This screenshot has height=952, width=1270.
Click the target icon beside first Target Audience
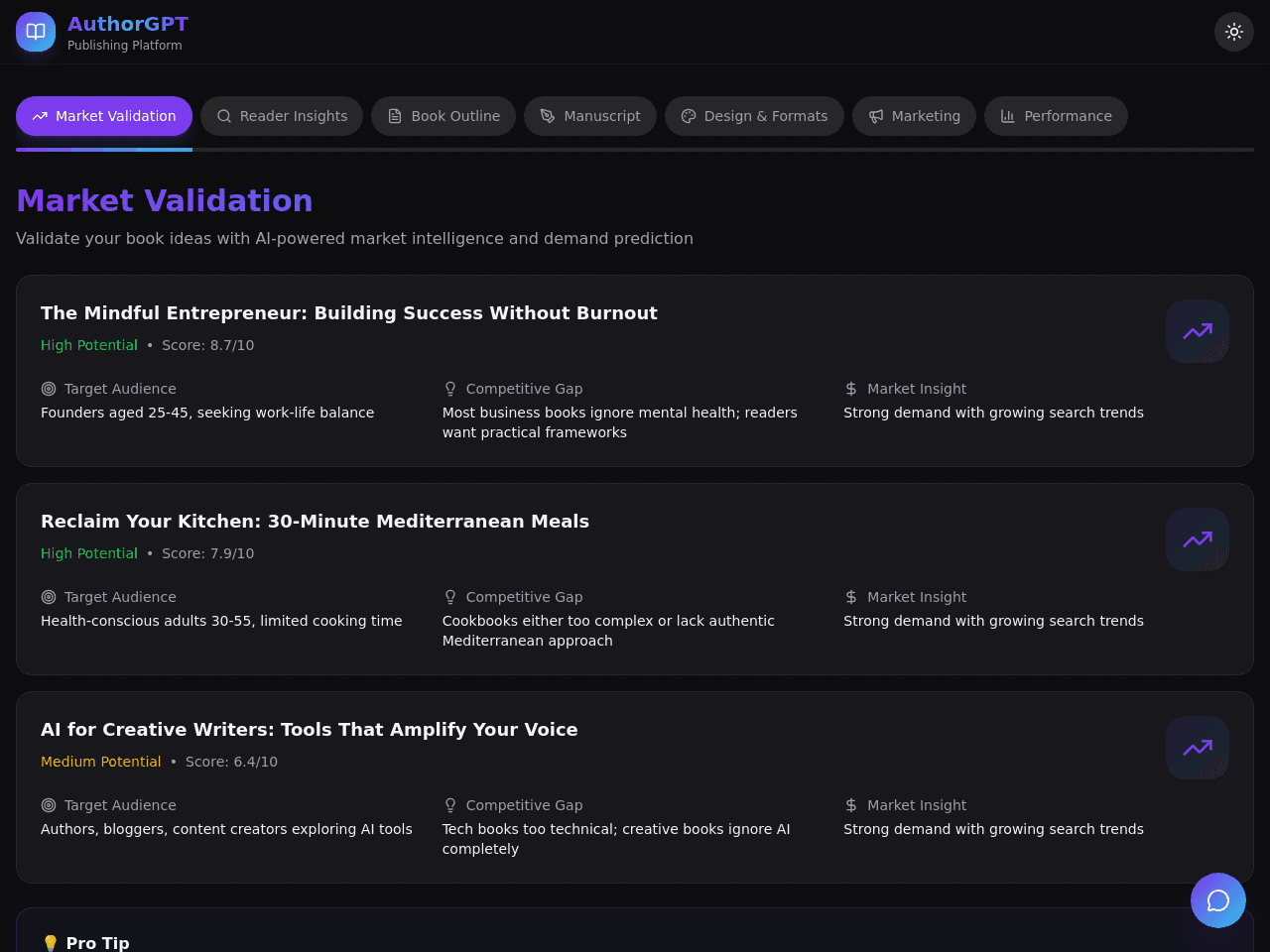(x=49, y=389)
